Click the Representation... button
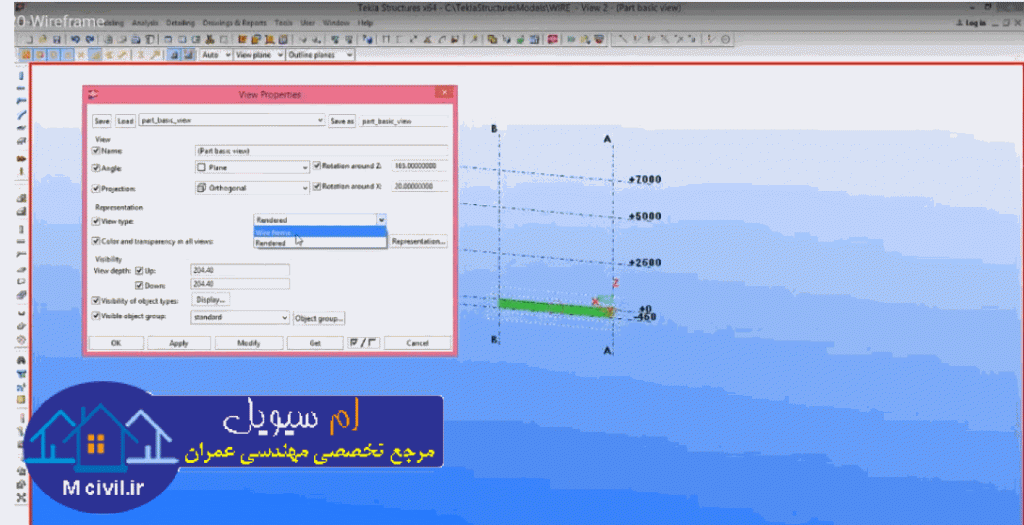Image resolution: width=1024 pixels, height=525 pixels. [418, 241]
